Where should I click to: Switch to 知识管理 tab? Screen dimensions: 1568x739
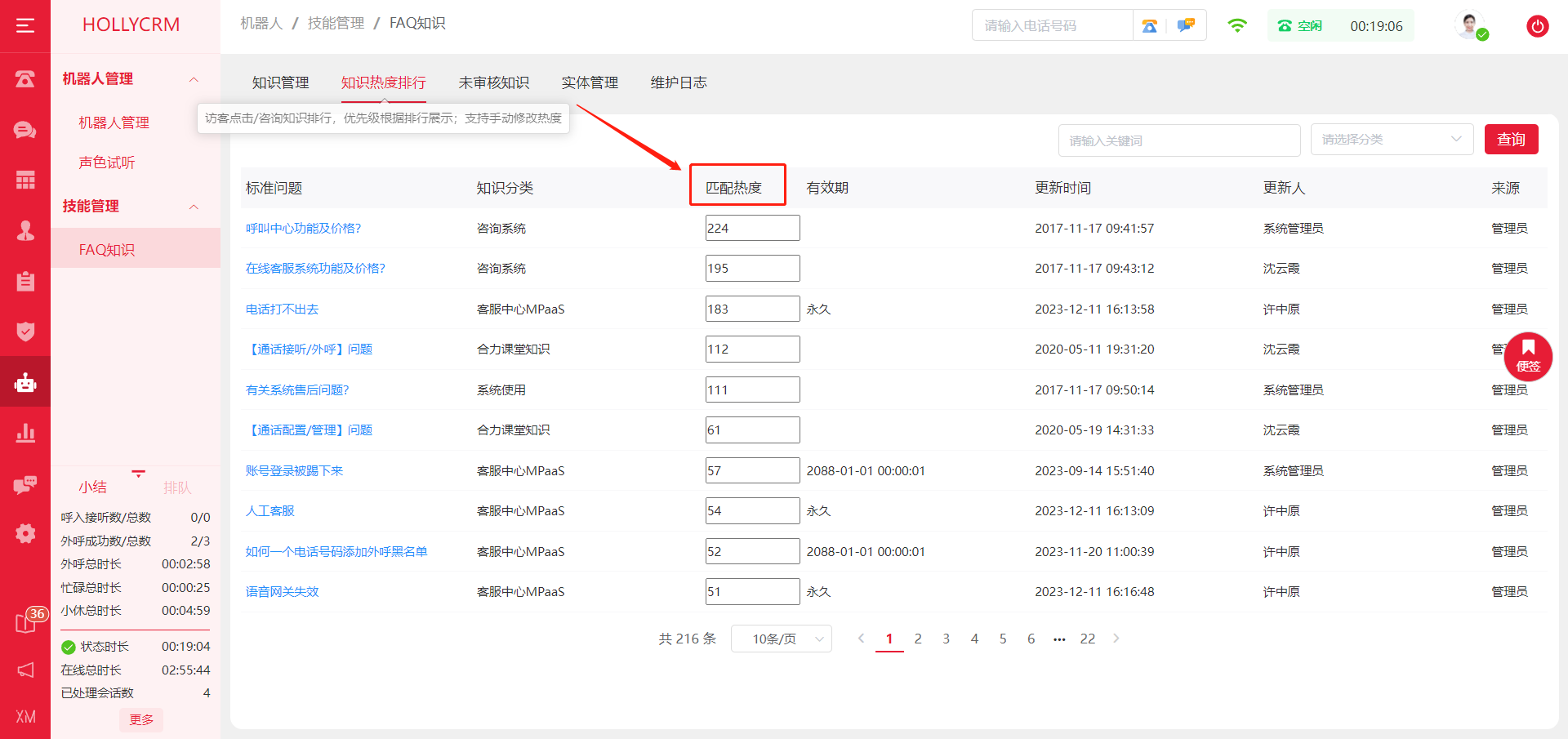click(x=280, y=82)
